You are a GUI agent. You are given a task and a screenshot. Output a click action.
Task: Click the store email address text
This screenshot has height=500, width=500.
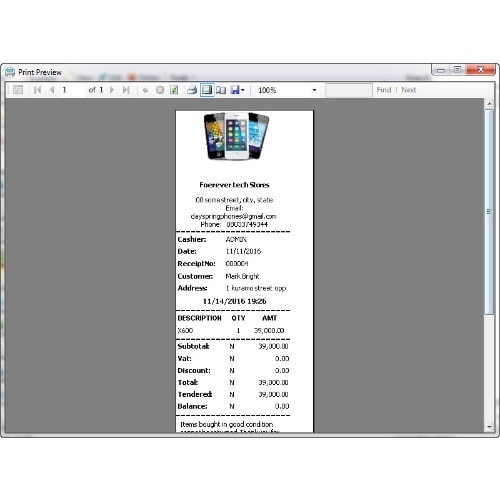[x=233, y=216]
